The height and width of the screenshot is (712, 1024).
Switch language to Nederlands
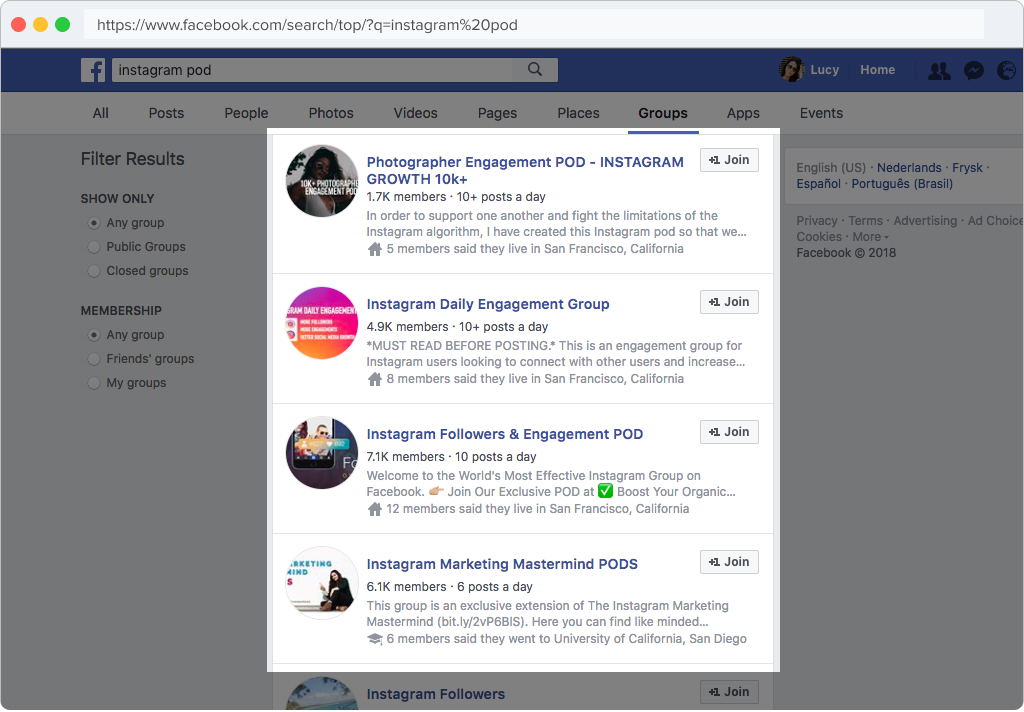click(909, 168)
